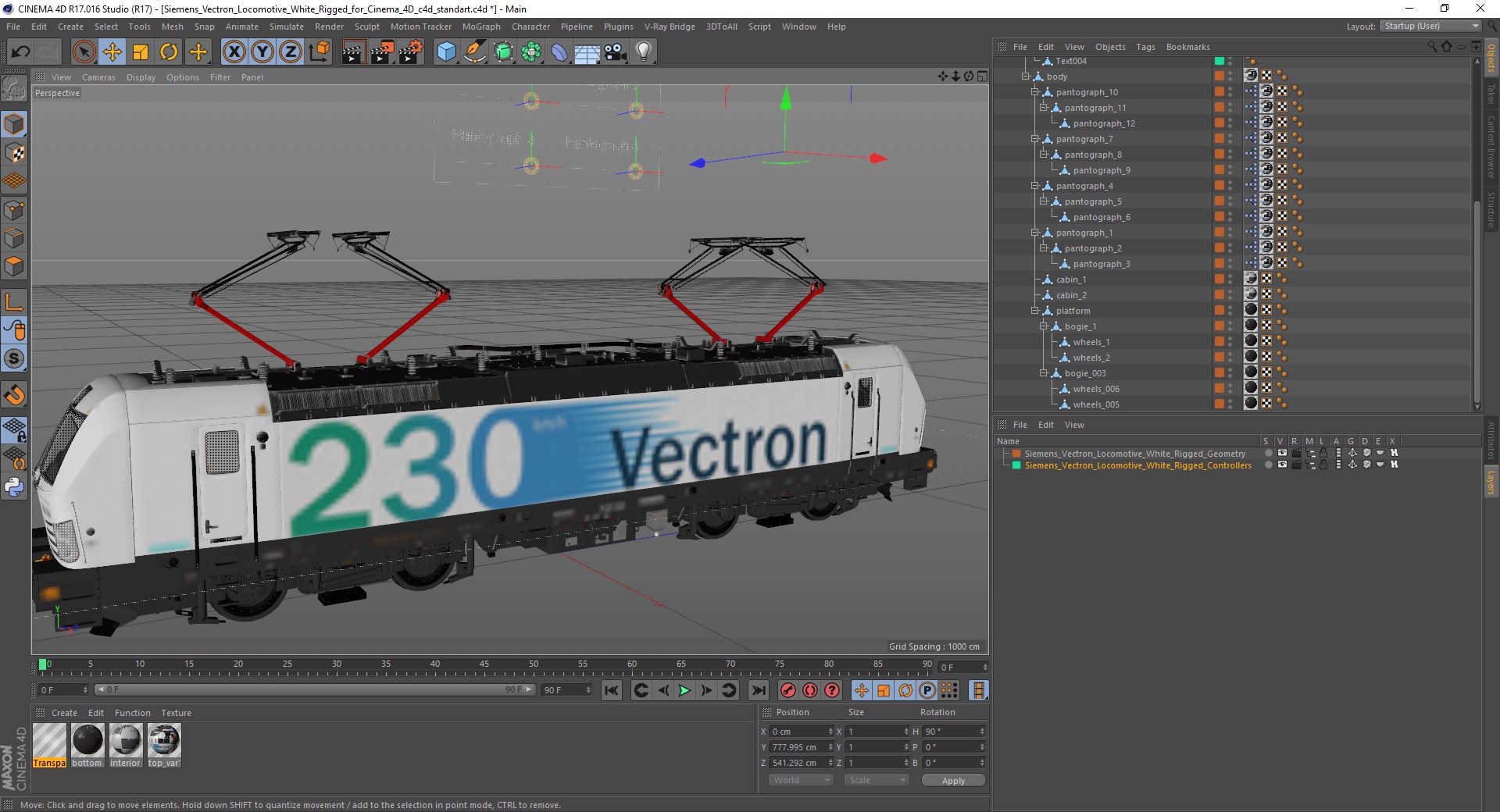The height and width of the screenshot is (812, 1500).
Task: Open the Texture menu in Material Manager
Action: (x=176, y=713)
